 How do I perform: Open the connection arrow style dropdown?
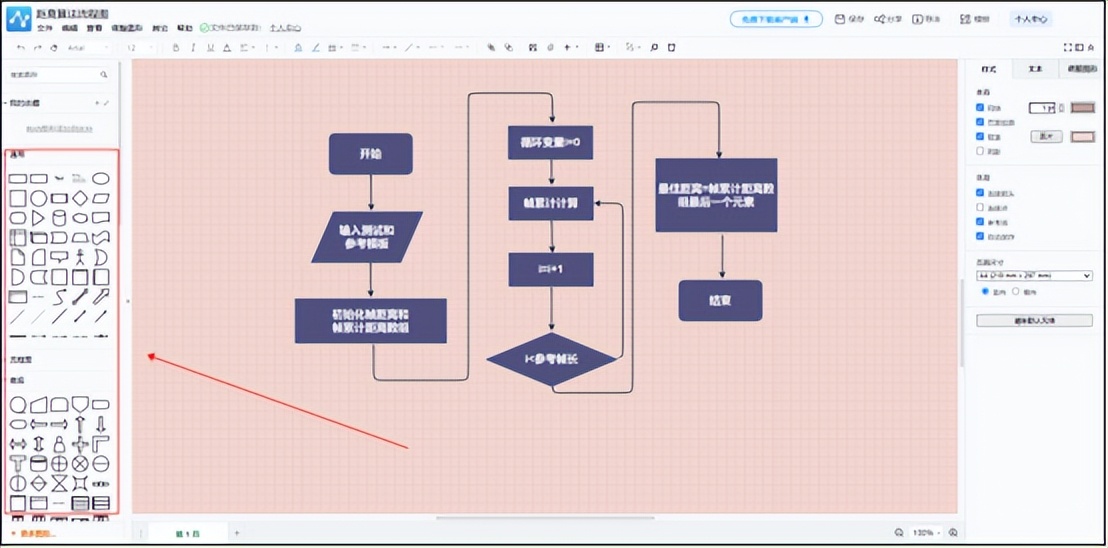coord(389,48)
